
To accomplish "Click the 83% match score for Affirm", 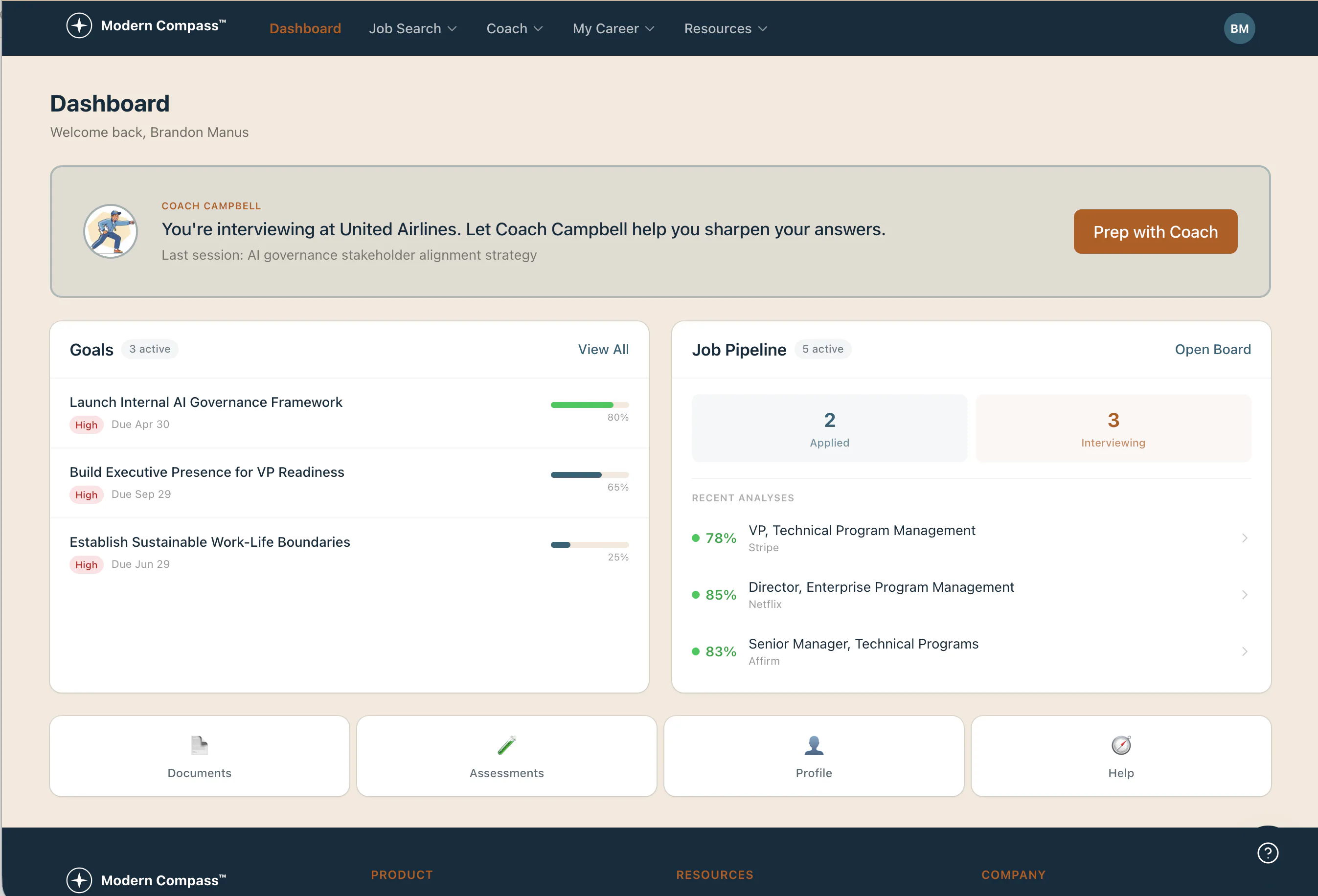I will coord(720,651).
